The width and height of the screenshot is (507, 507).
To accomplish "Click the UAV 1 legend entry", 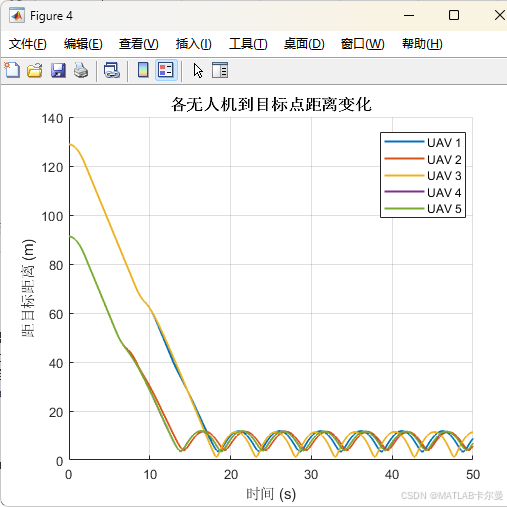I will (423, 143).
